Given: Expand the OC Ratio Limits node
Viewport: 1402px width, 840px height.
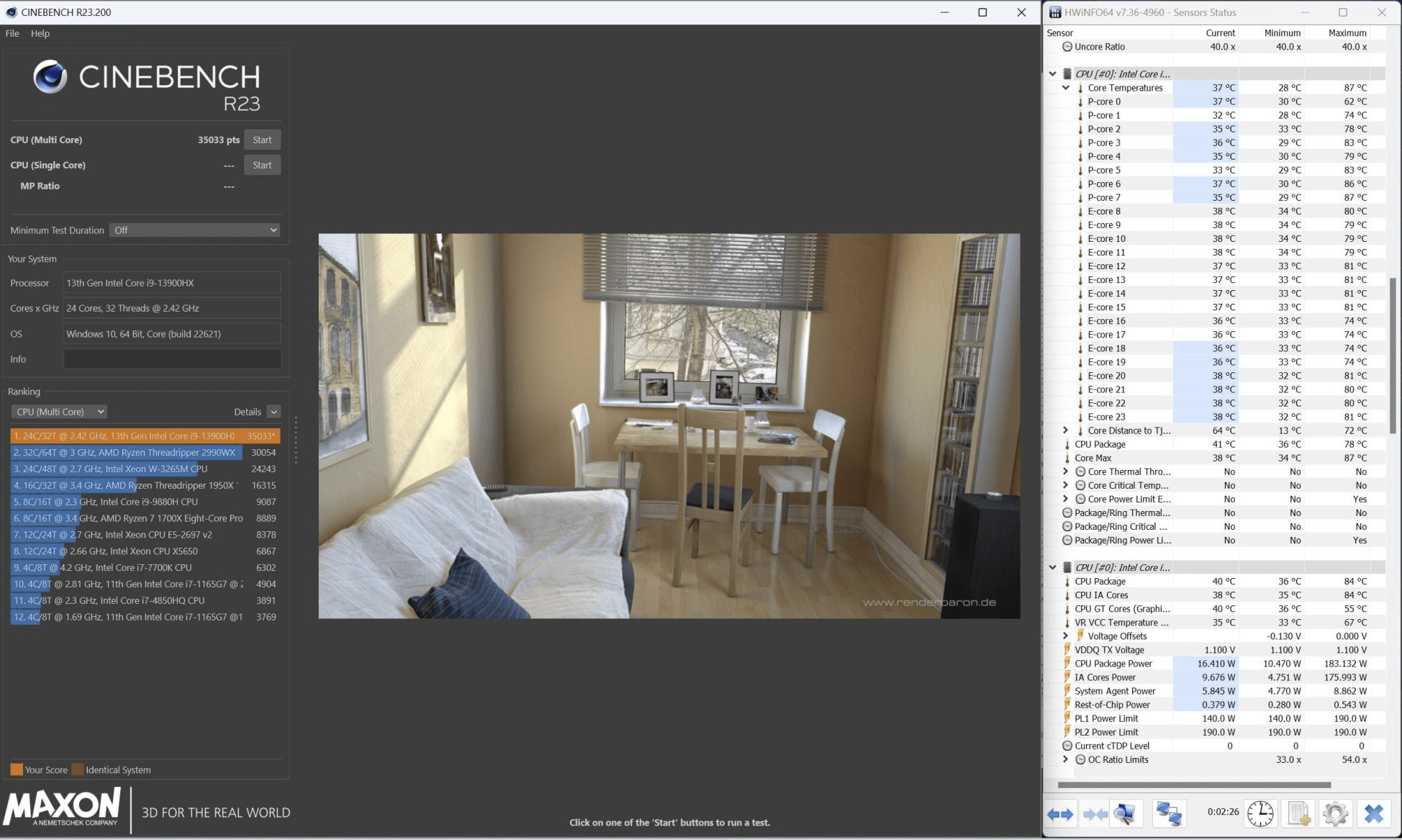Looking at the screenshot, I should pyautogui.click(x=1066, y=760).
